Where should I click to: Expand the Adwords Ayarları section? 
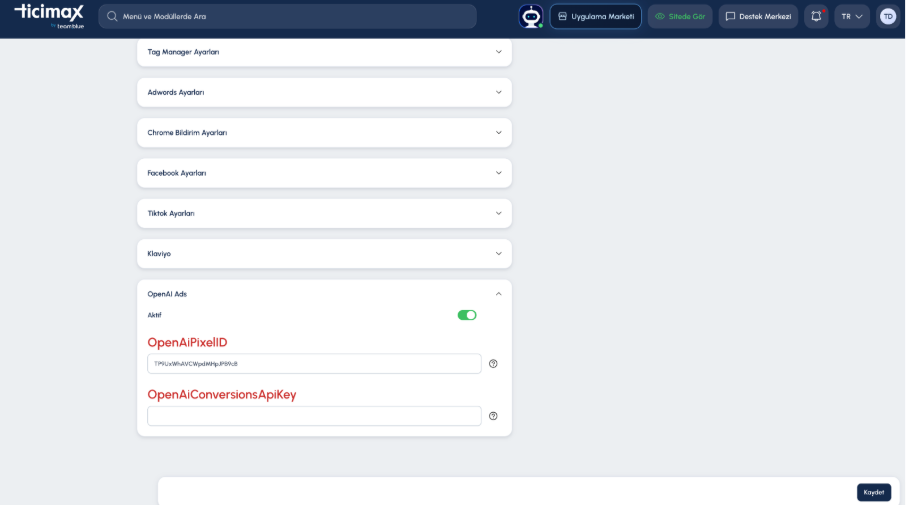click(x=324, y=92)
